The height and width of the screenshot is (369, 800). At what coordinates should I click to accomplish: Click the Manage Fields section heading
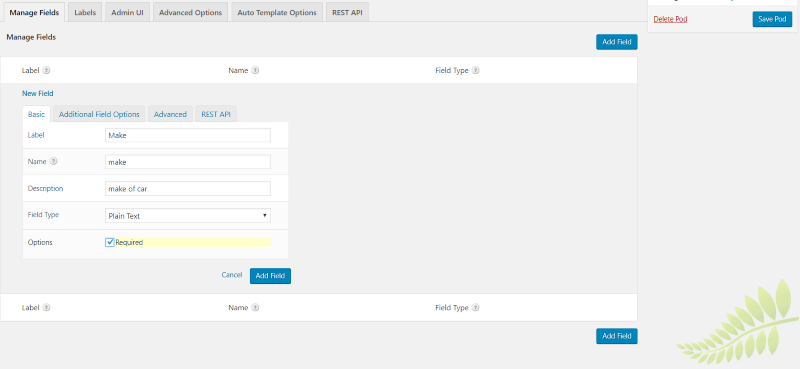tap(31, 37)
